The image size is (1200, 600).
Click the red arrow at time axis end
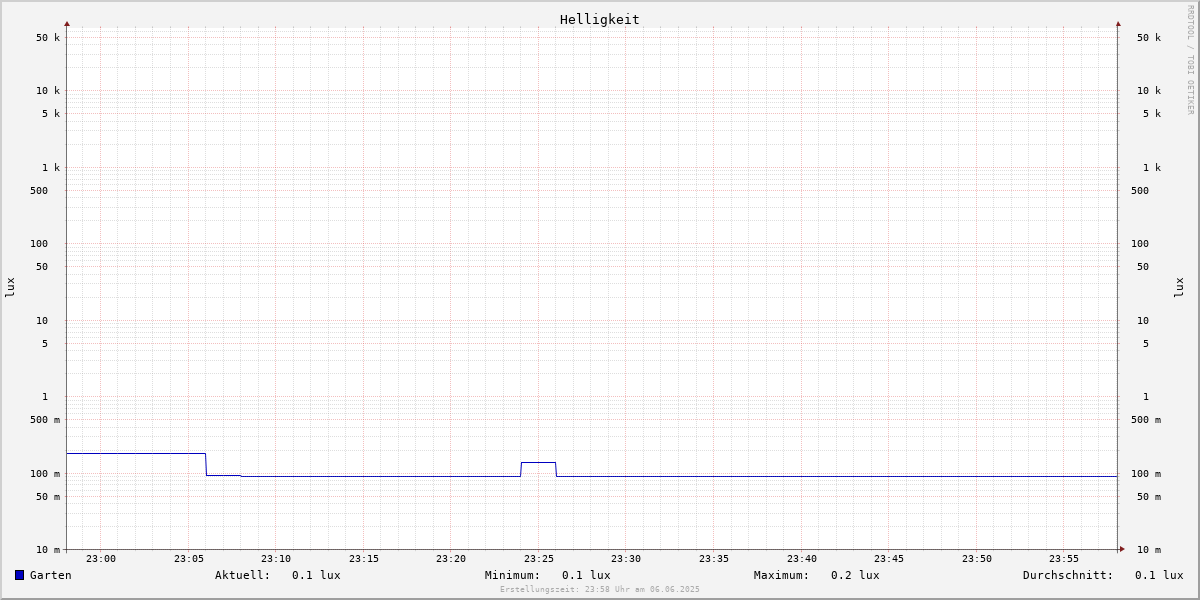point(1122,549)
